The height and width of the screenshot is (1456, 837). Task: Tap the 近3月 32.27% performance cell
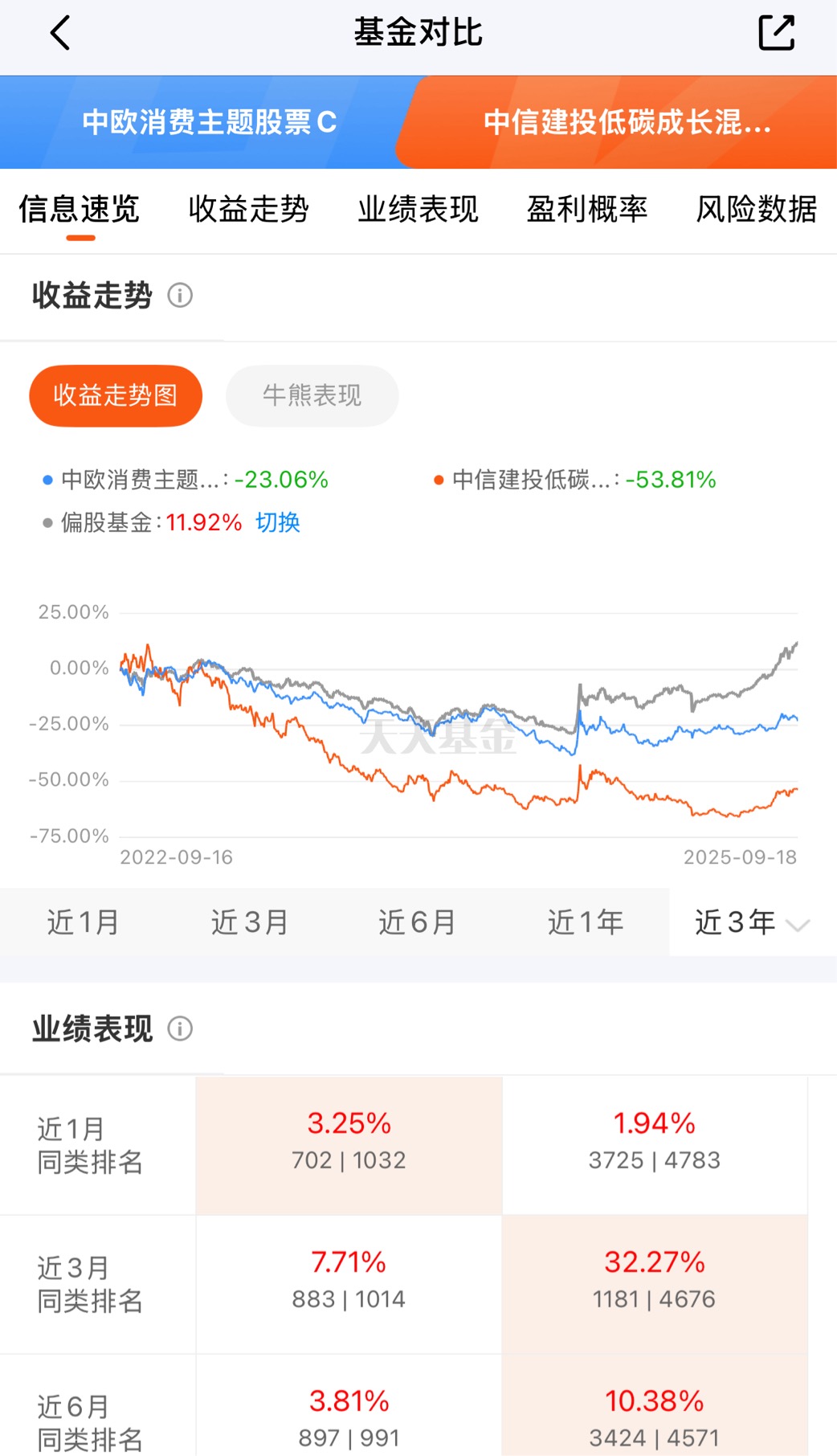(x=655, y=1284)
